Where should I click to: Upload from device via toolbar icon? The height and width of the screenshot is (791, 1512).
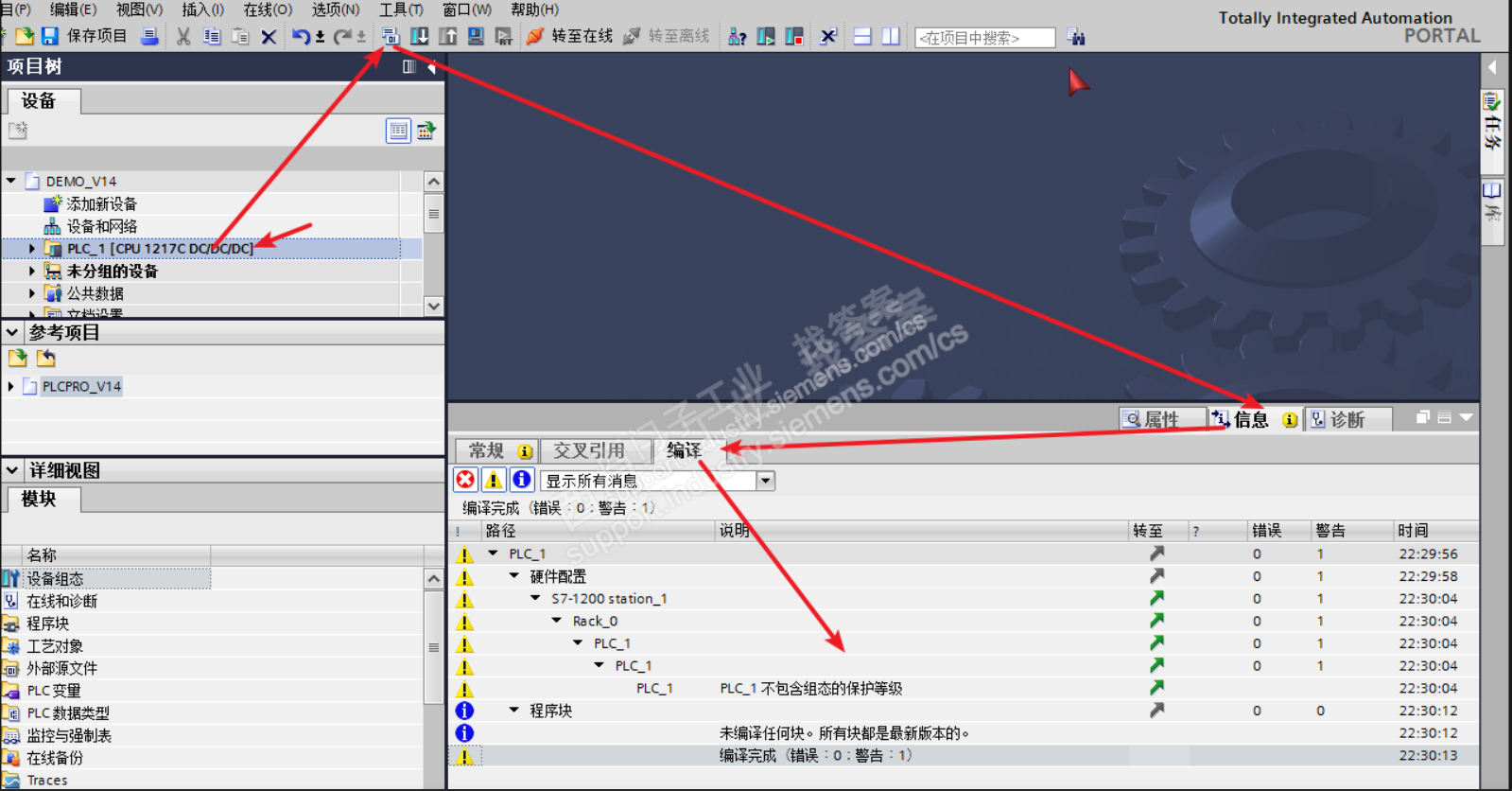coord(447,36)
